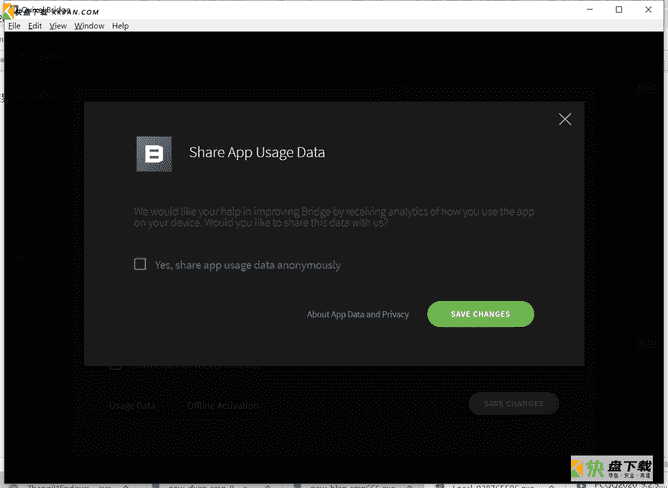
Task: Minimize the Bridge window
Action: [590, 9]
